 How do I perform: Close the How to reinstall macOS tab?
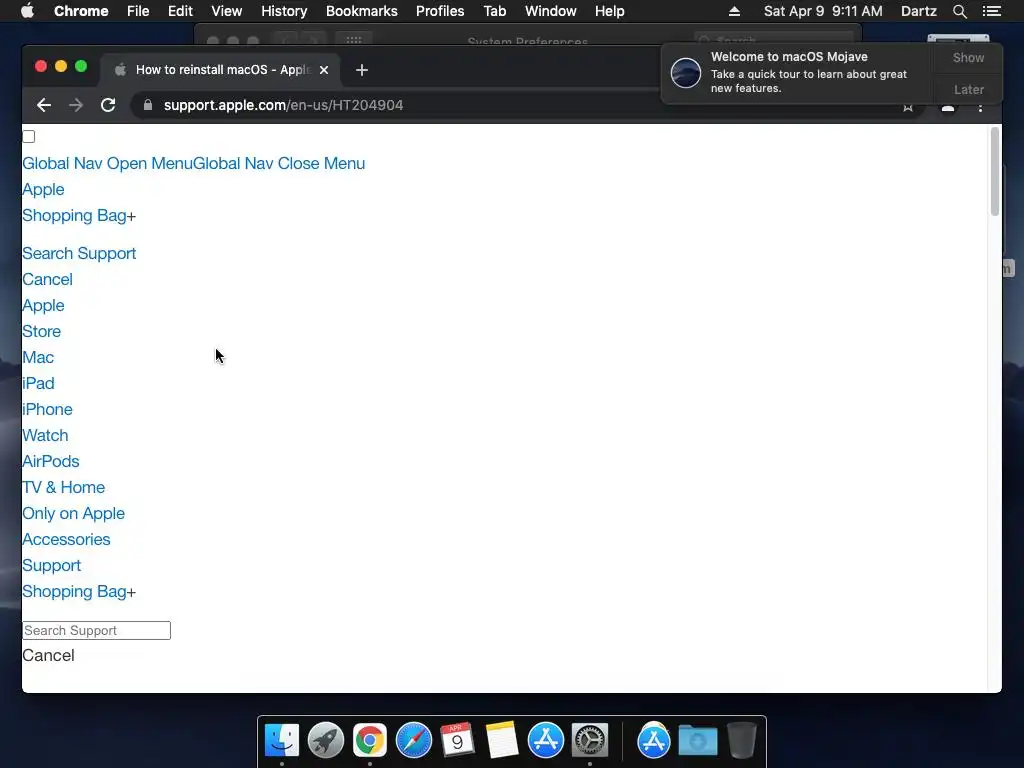click(324, 70)
